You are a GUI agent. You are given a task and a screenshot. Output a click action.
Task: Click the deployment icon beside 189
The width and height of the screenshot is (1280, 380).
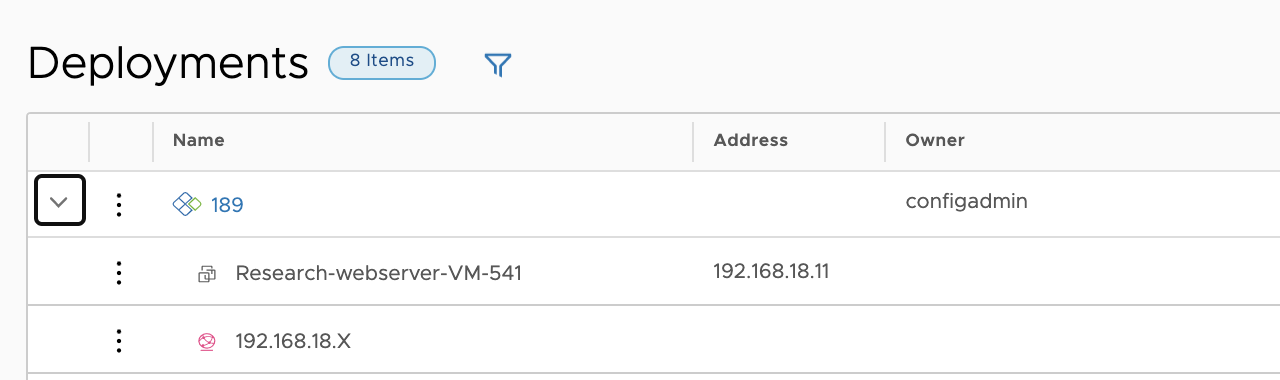coord(187,205)
